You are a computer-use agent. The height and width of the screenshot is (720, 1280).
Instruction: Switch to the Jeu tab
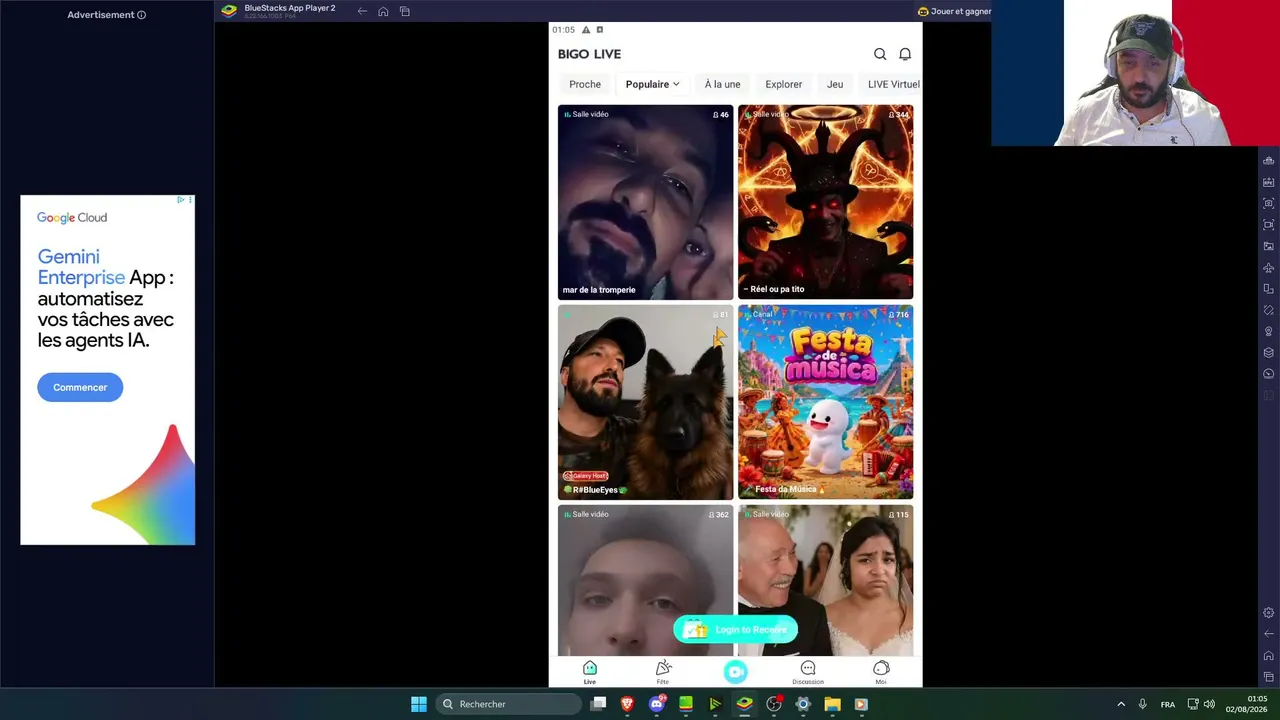click(835, 84)
